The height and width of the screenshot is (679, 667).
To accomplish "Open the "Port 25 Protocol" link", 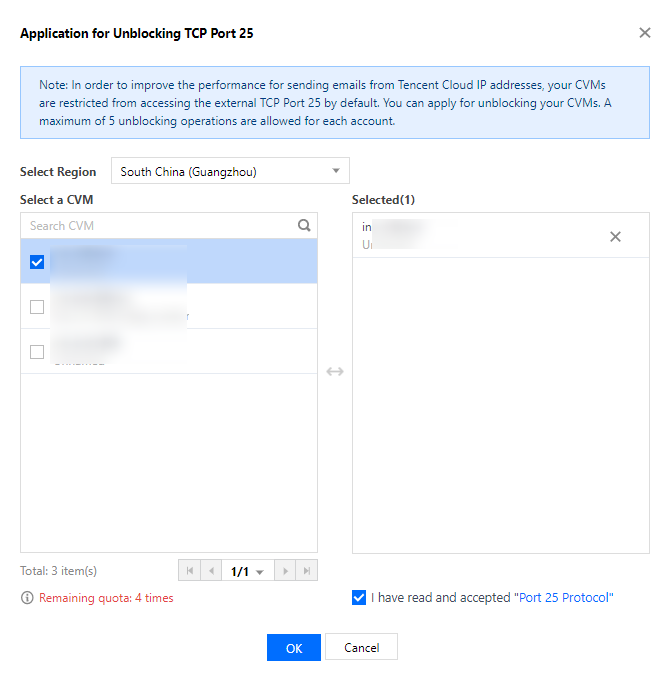I will pos(563,598).
